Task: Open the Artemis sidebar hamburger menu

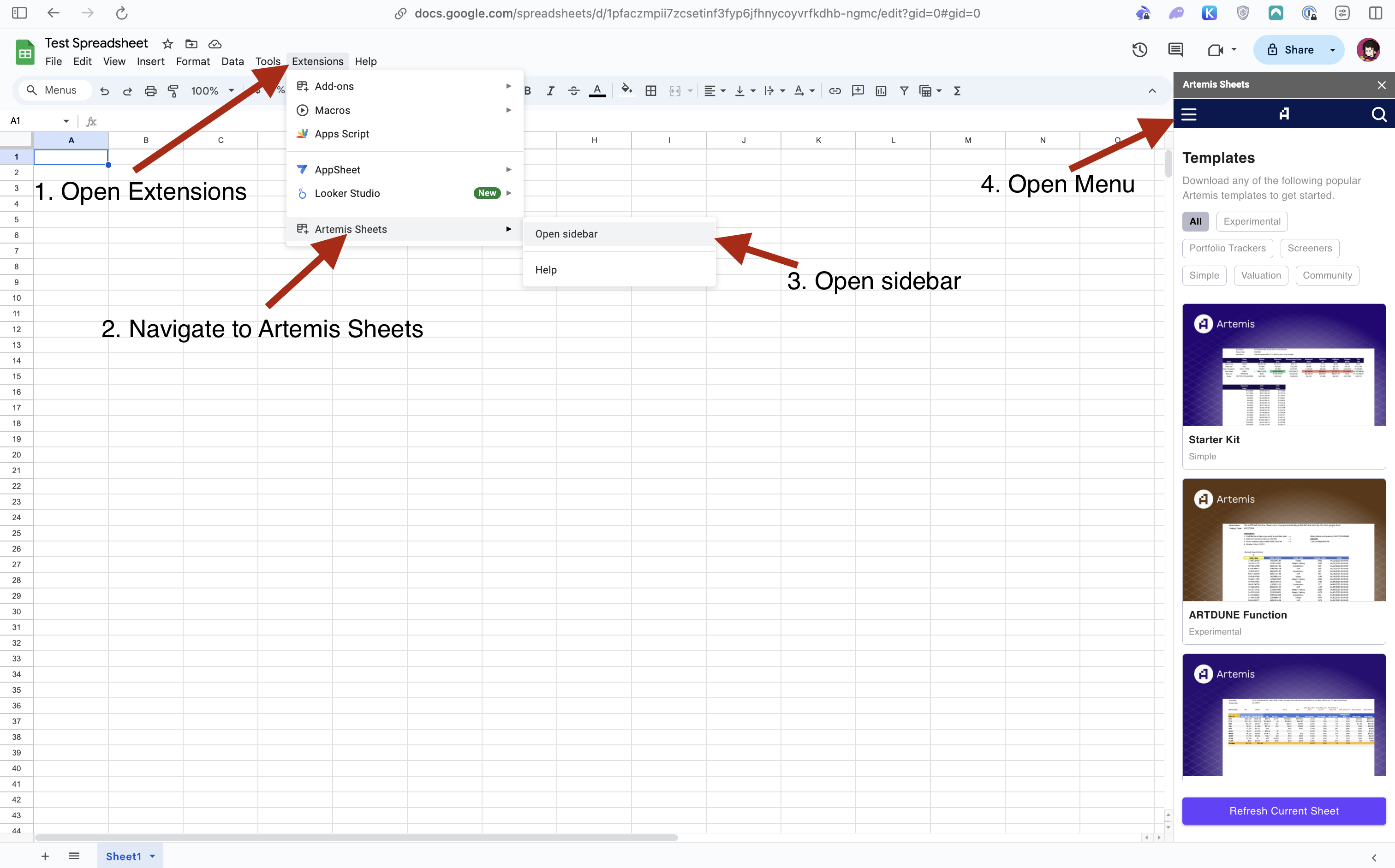Action: click(x=1189, y=114)
